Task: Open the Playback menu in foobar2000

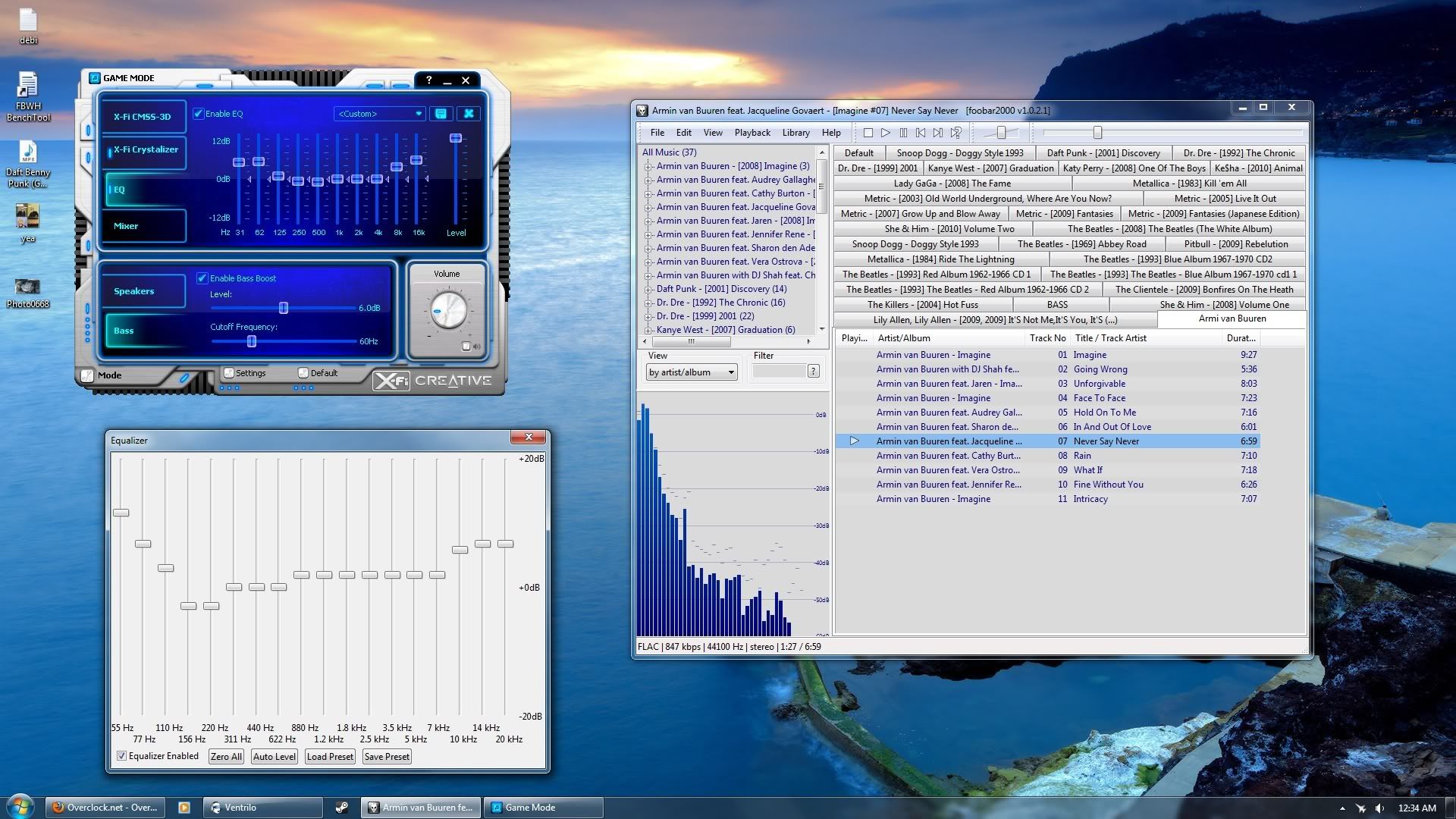Action: pos(752,132)
